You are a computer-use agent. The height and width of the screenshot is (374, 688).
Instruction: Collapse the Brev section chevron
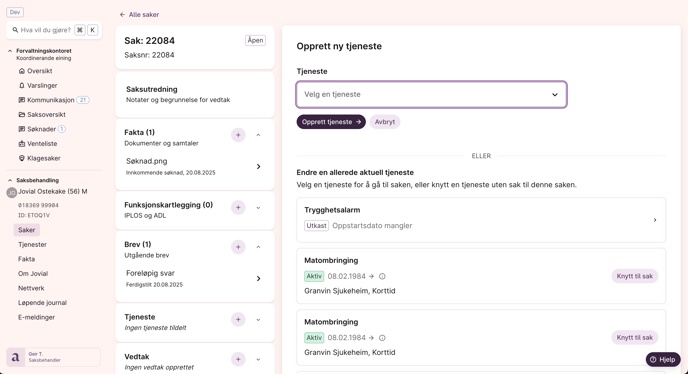pos(258,247)
